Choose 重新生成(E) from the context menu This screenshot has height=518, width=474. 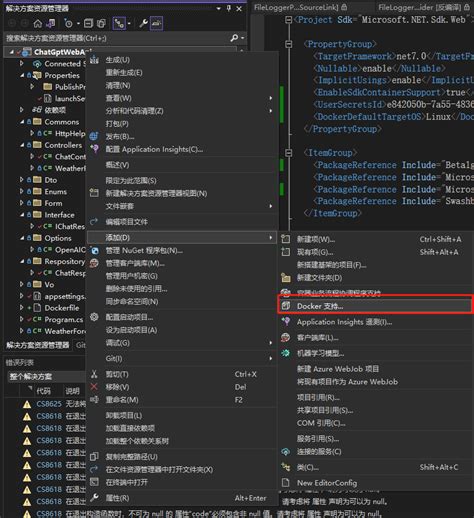[182, 72]
